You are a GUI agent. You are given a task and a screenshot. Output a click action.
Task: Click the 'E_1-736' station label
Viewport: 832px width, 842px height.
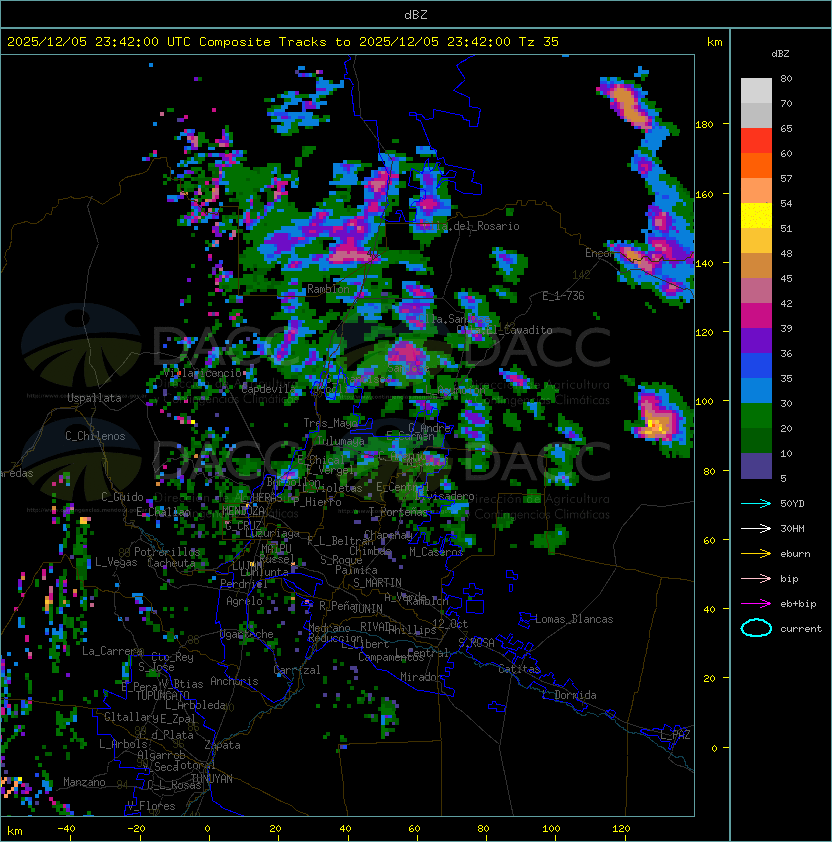(x=563, y=296)
